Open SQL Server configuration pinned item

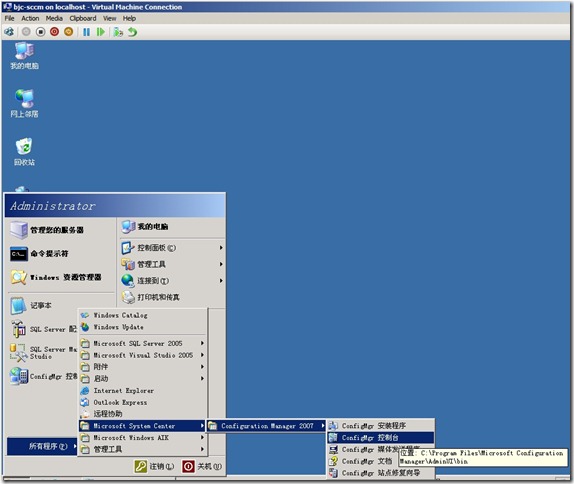(x=43, y=329)
